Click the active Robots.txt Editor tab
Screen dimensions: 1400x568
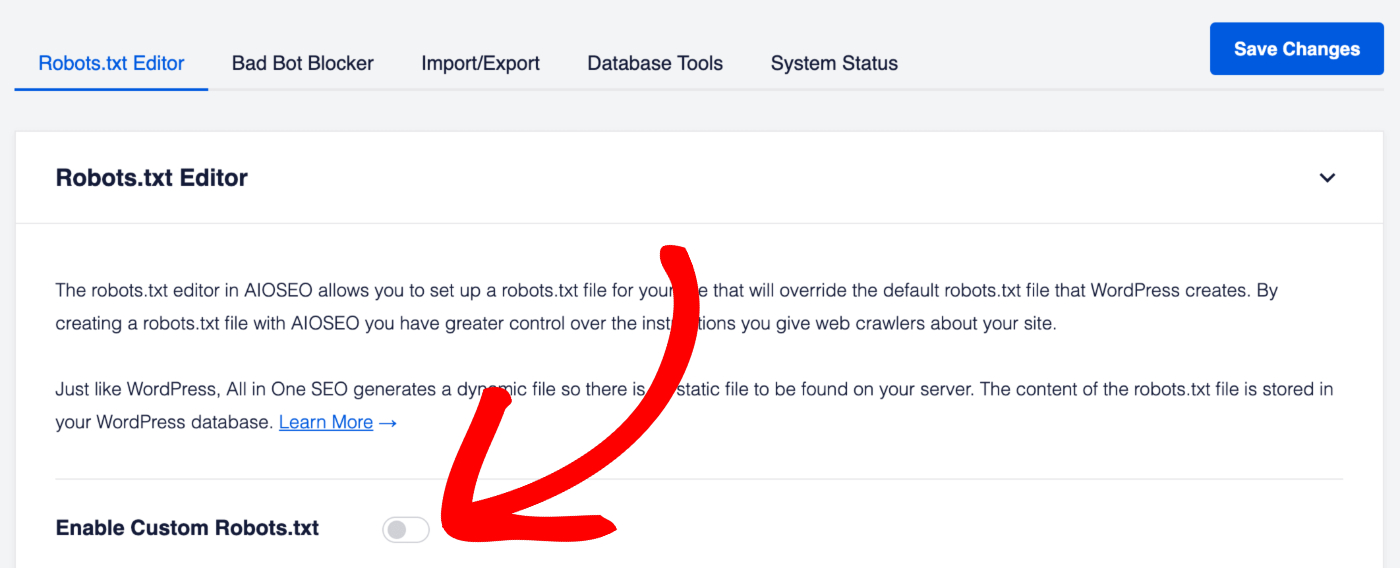[111, 63]
